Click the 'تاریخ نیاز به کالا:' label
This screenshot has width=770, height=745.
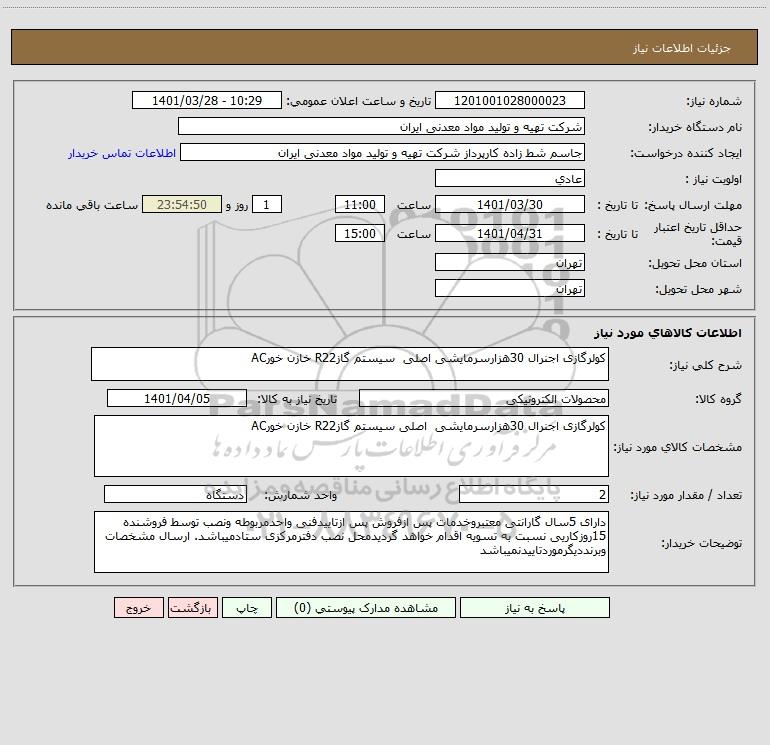(298, 399)
